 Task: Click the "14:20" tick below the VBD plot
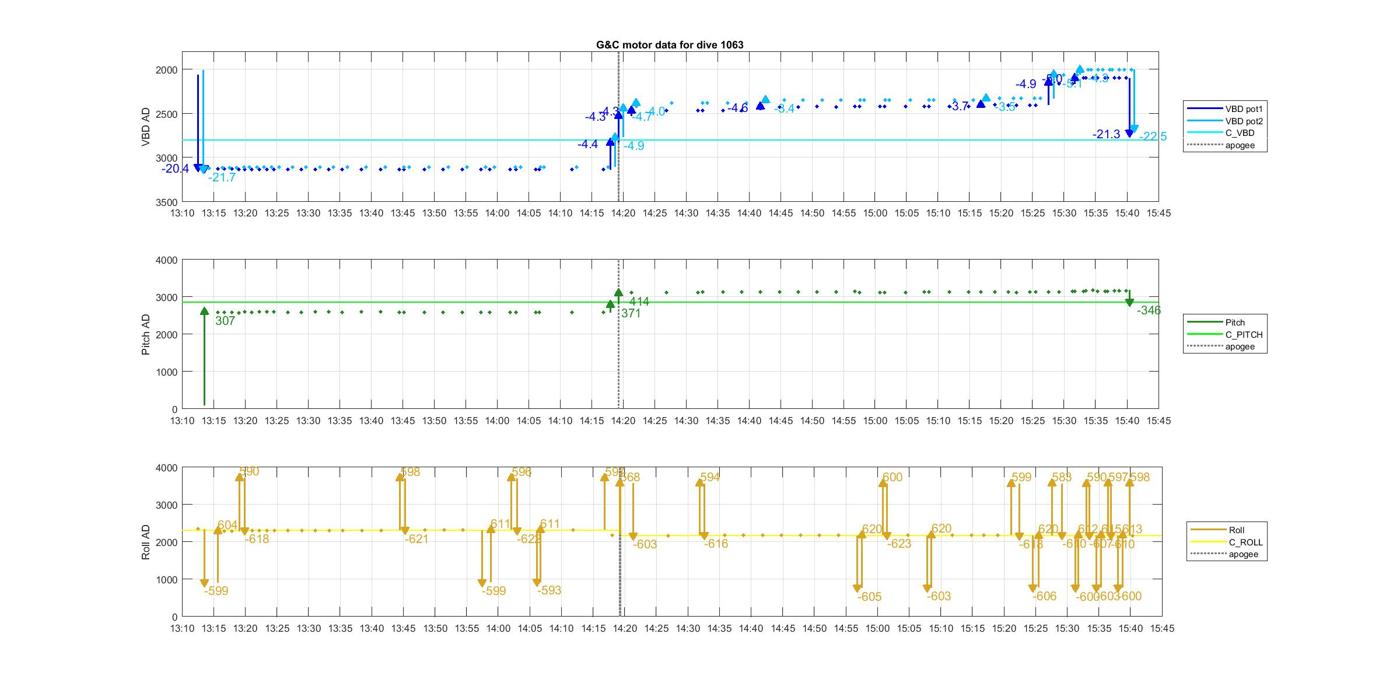(623, 213)
